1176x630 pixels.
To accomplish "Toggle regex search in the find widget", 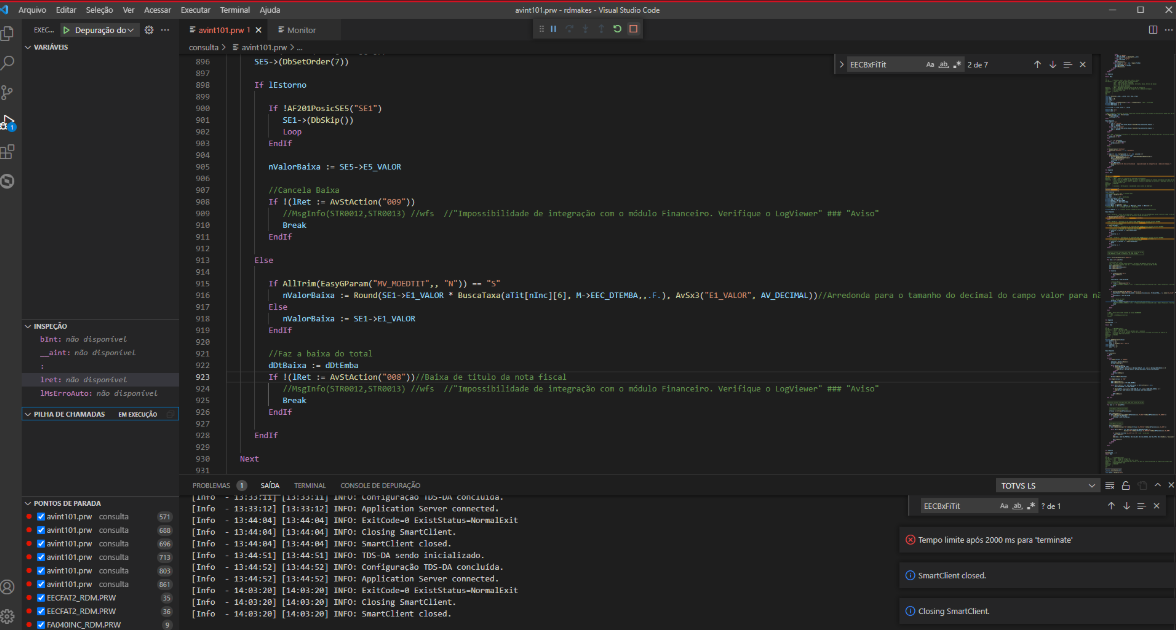I will (959, 64).
